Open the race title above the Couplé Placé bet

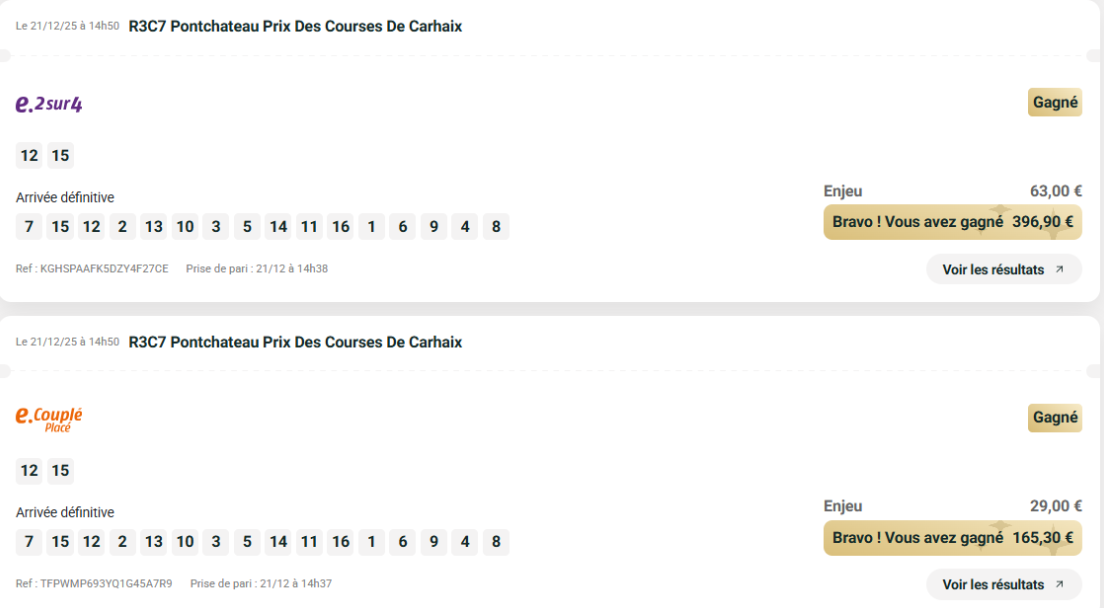click(x=295, y=342)
